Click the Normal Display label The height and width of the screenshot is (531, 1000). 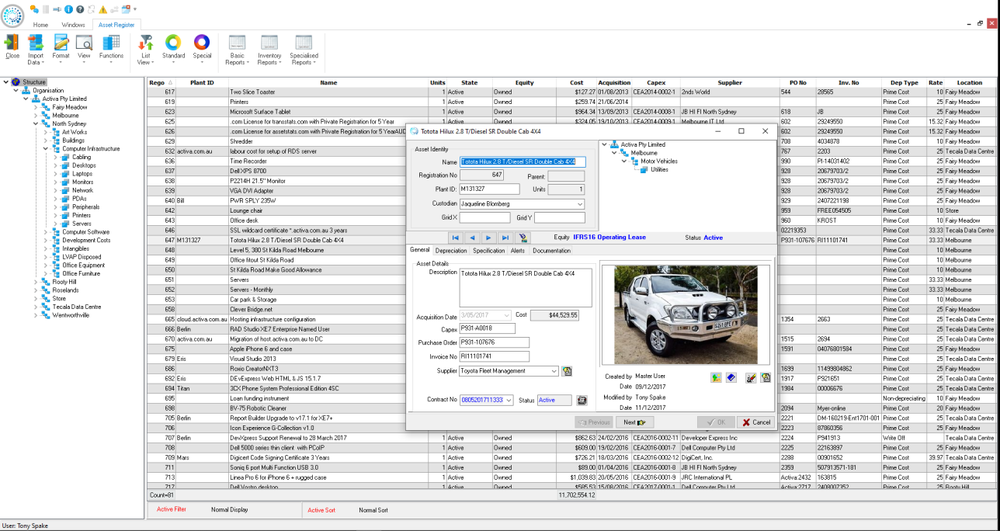[x=230, y=509]
